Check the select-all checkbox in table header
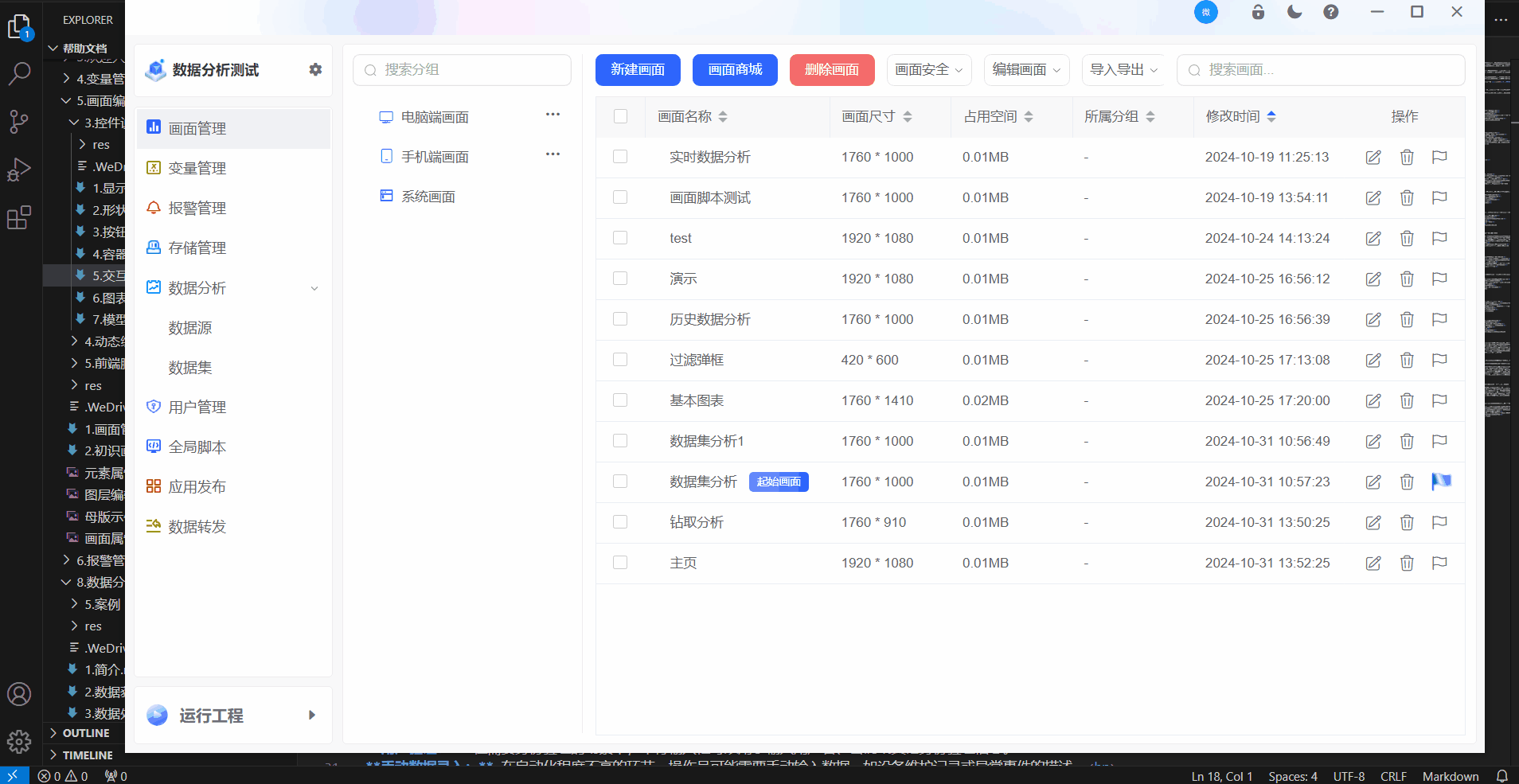This screenshot has height=784, width=1519. click(620, 115)
